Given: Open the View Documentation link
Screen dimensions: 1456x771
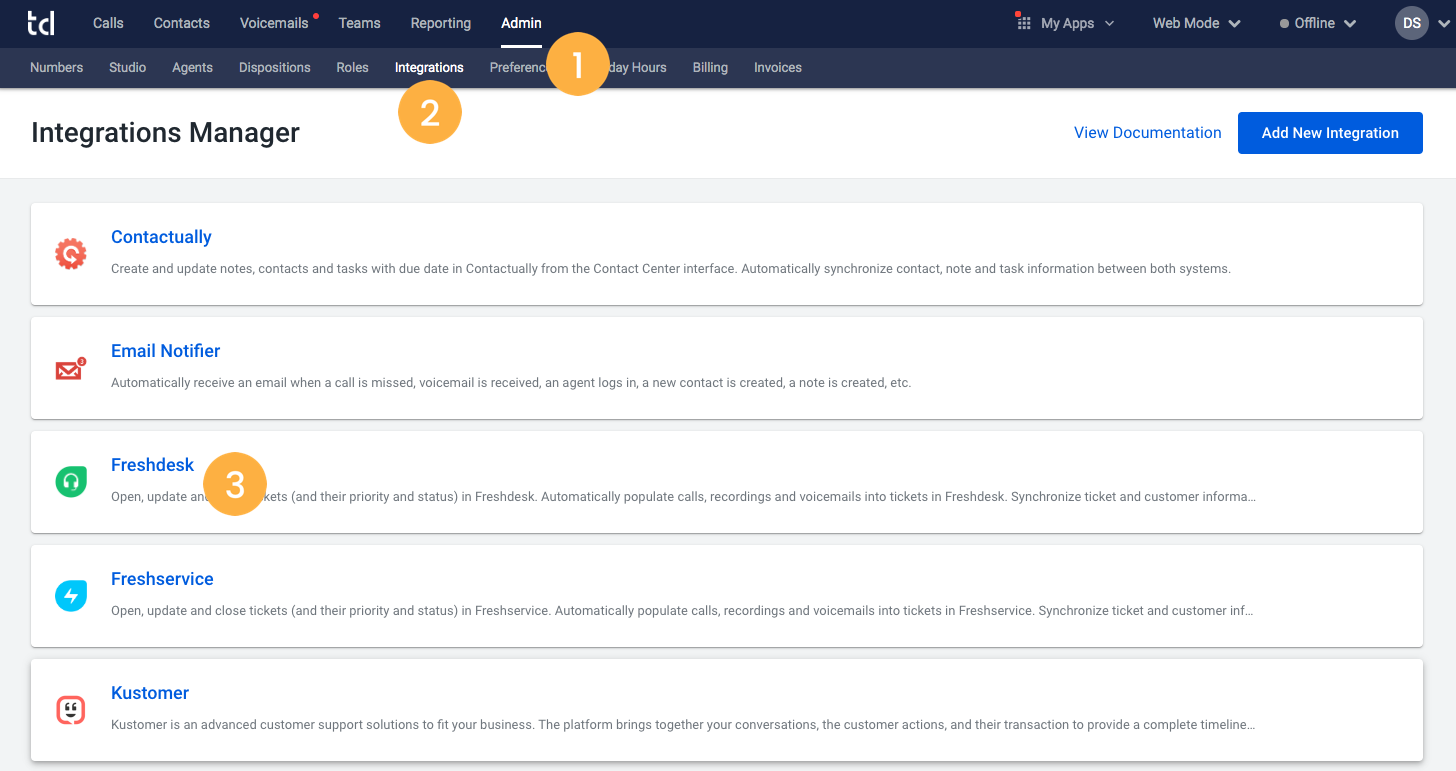Looking at the screenshot, I should [1148, 133].
